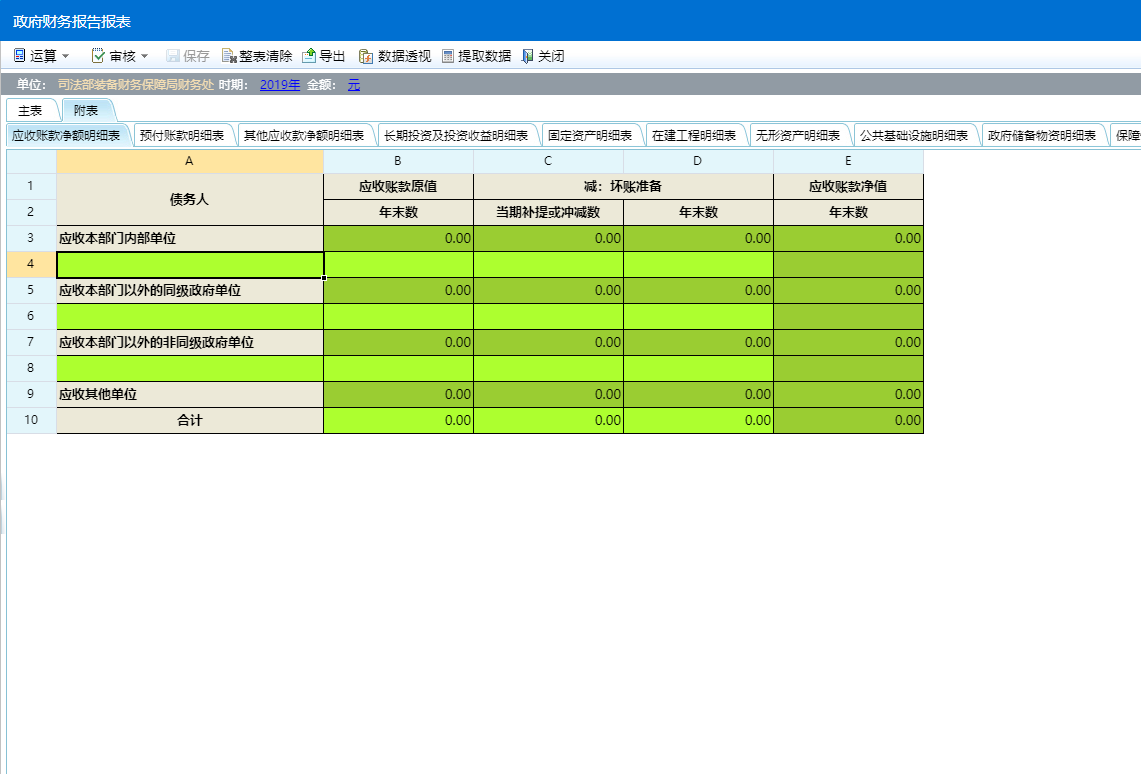Image resolution: width=1141 pixels, height=774 pixels.
Task: Click the 2019年 period link
Action: tap(280, 85)
